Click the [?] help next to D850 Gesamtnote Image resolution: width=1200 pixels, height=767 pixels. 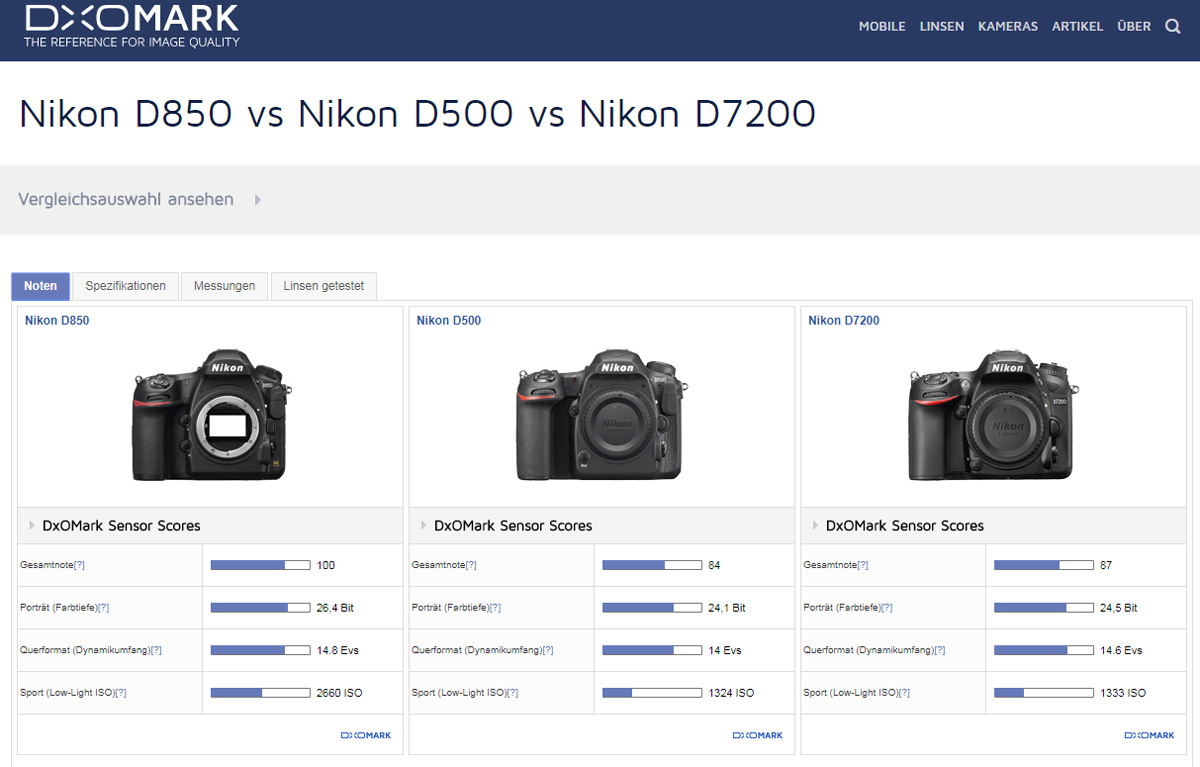pos(80,566)
